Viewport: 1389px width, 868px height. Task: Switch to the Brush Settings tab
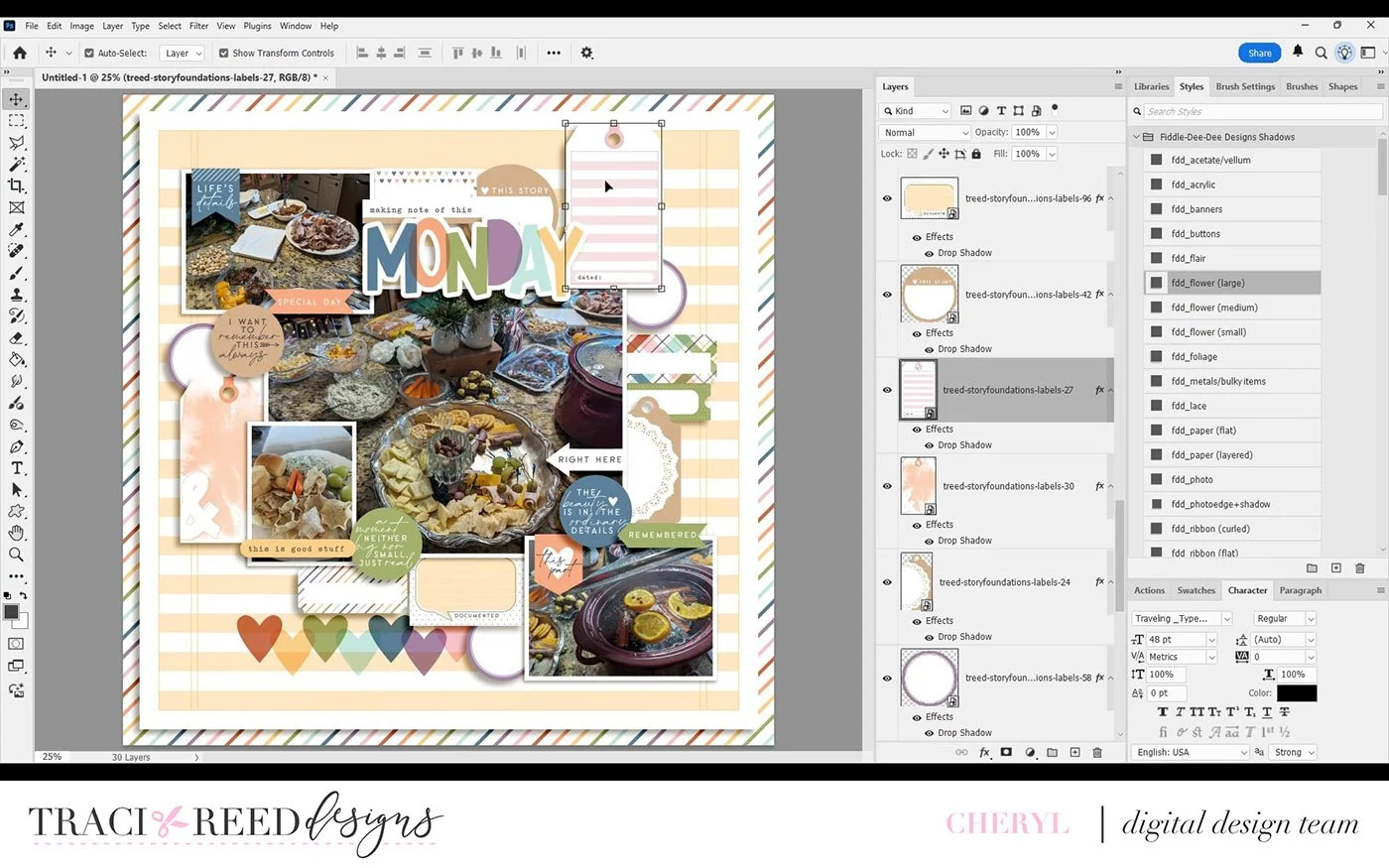coord(1245,86)
